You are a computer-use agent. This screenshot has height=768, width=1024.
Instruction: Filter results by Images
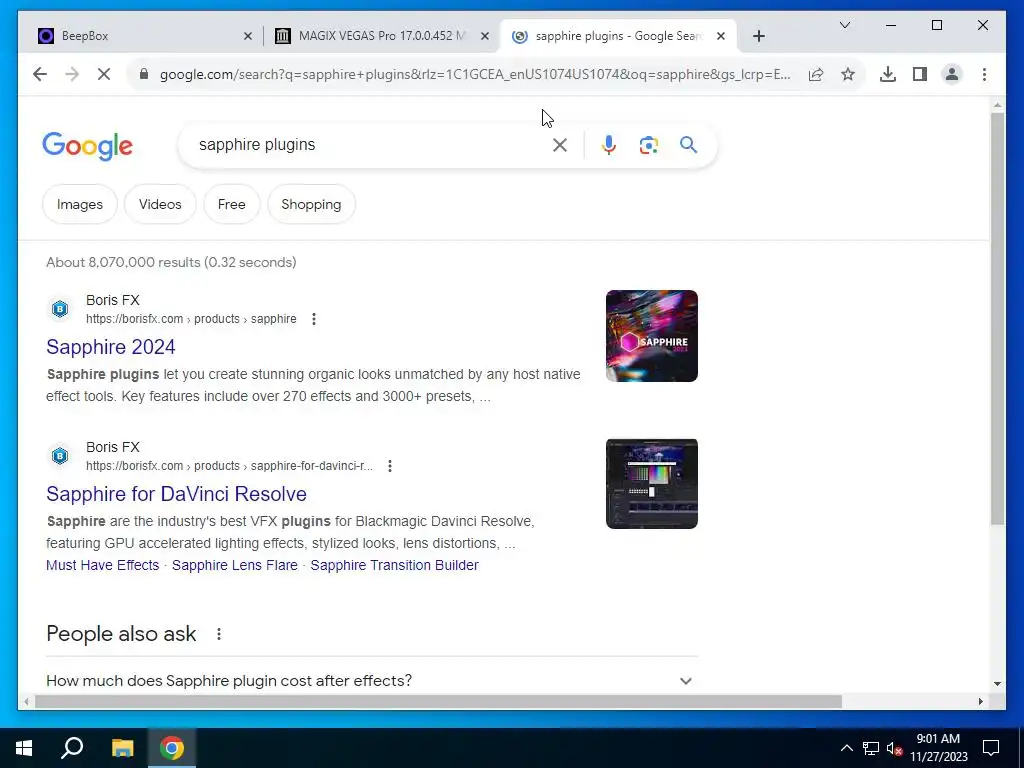(80, 204)
